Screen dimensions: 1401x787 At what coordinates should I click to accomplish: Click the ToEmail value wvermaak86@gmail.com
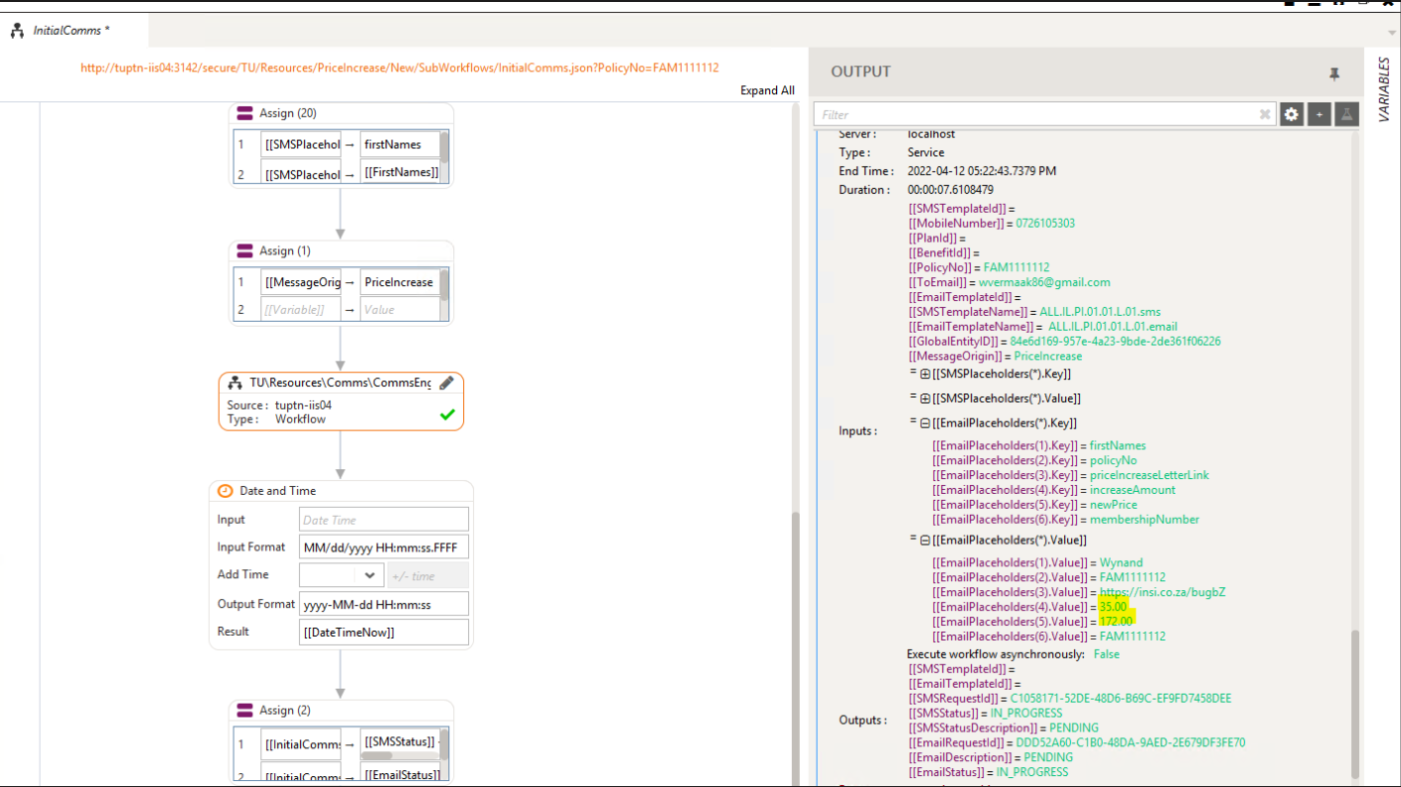pos(1044,282)
